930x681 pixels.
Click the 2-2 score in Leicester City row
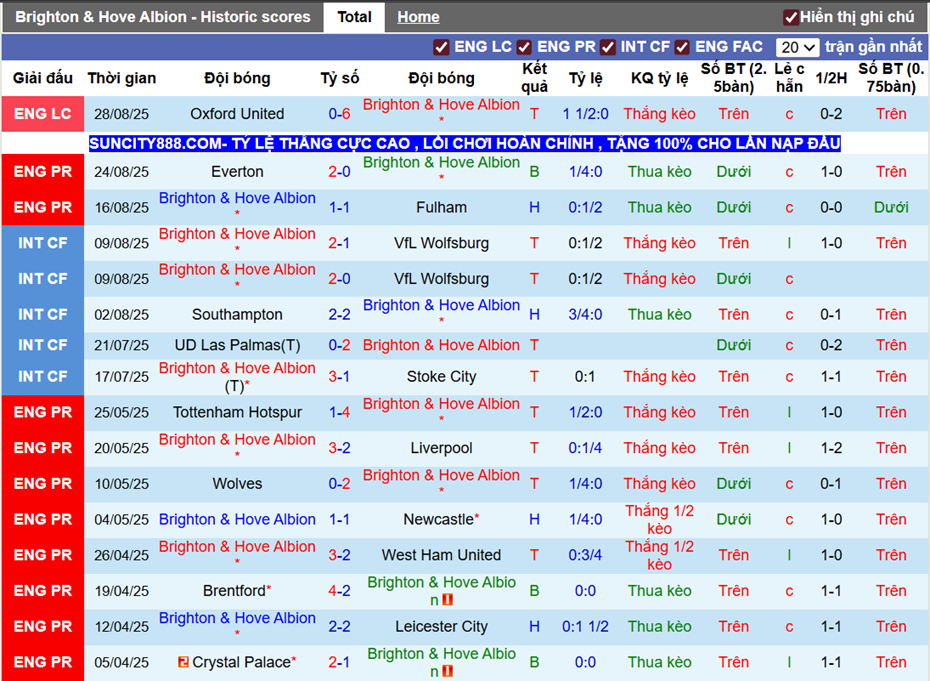pos(339,626)
